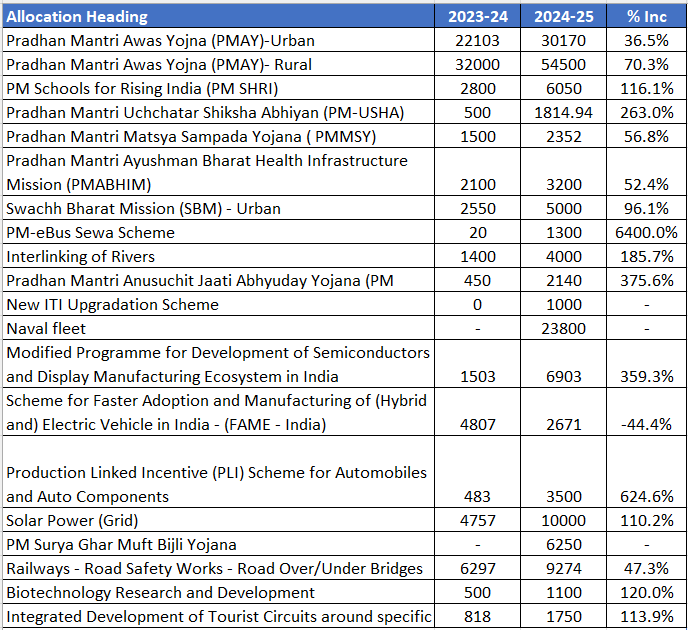The width and height of the screenshot is (688, 630).
Task: Select cell with value 30170
Action: click(563, 40)
